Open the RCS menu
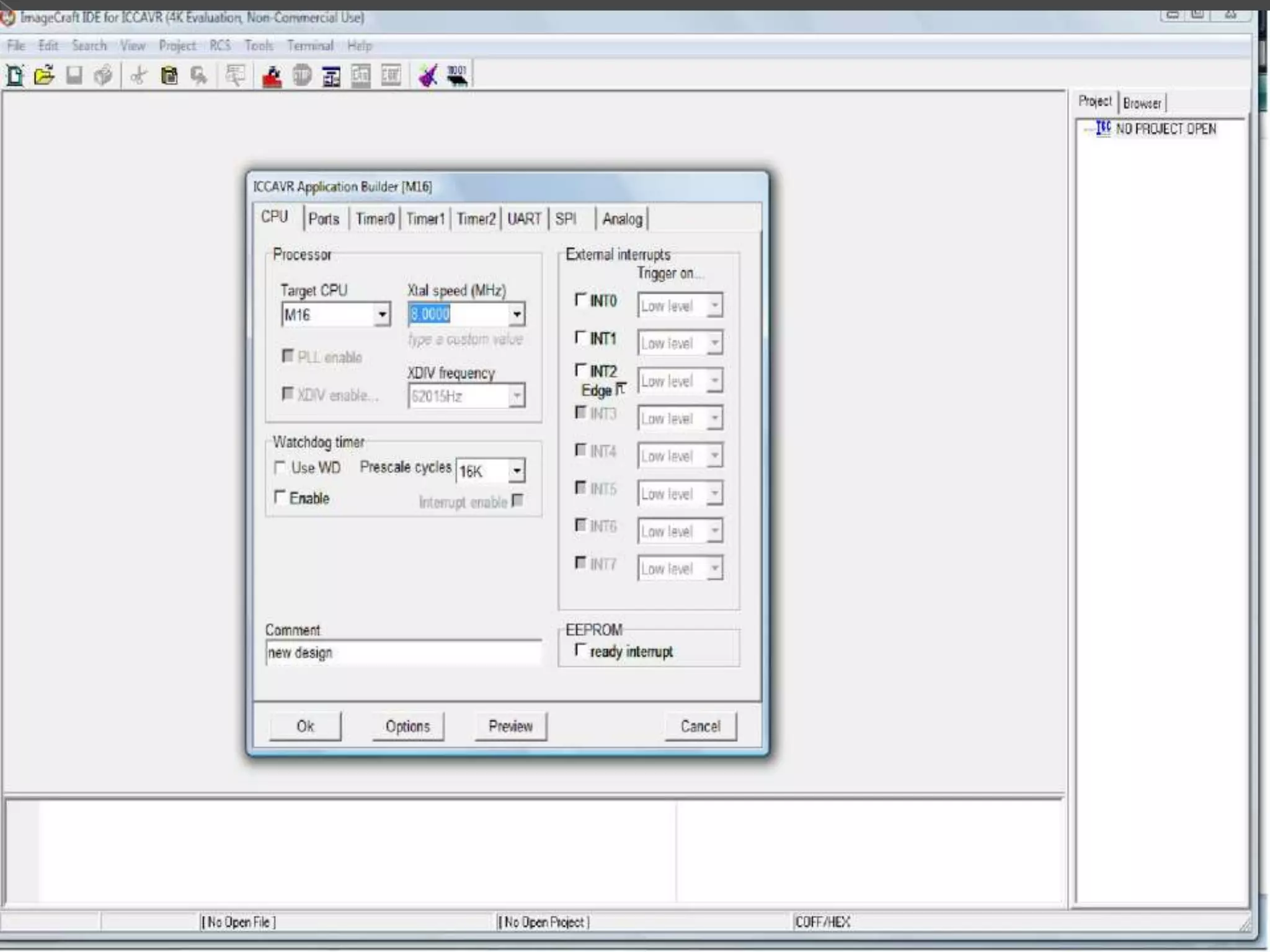 pos(220,46)
